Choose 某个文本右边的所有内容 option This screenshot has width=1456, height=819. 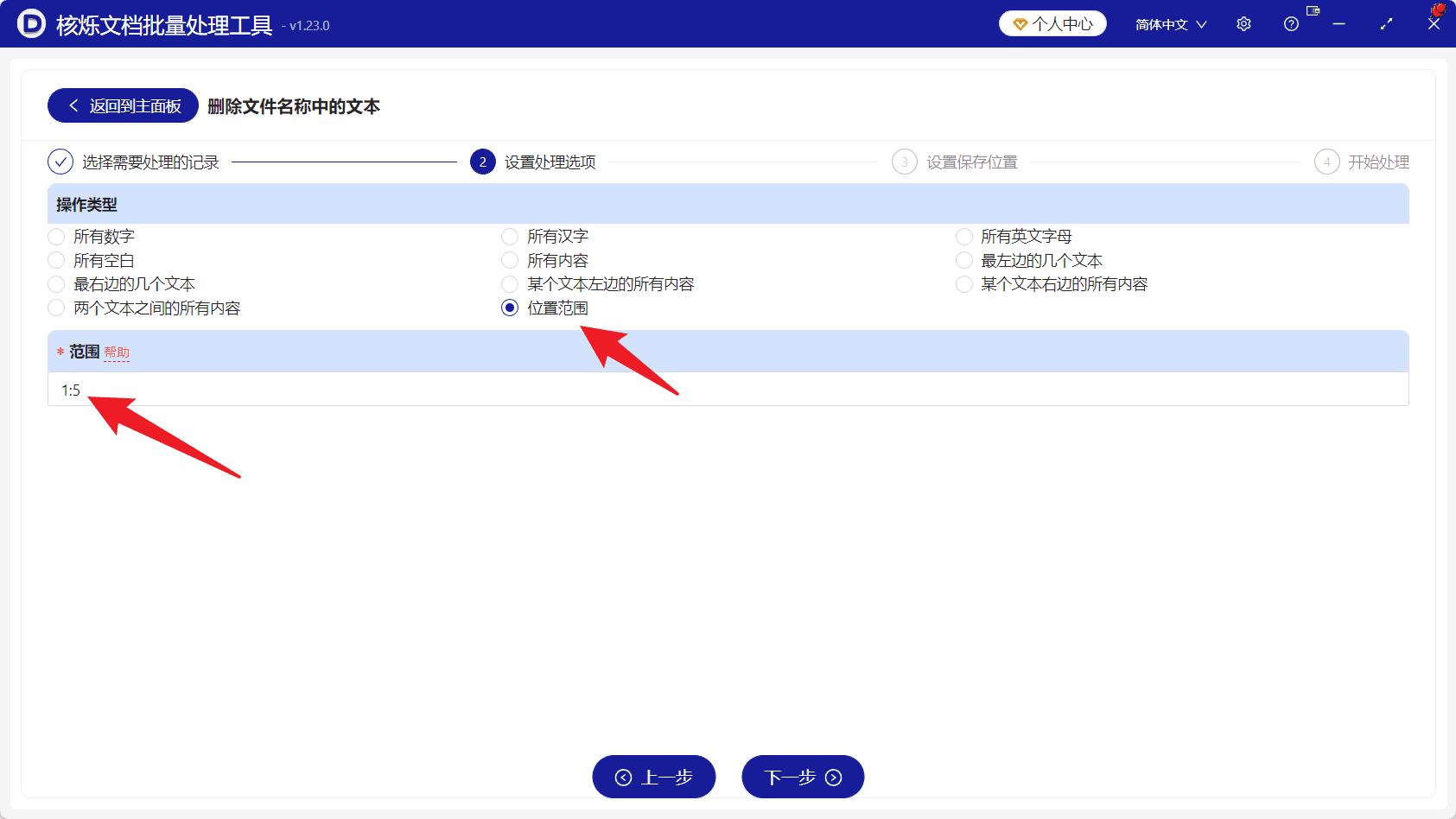pos(1052,283)
